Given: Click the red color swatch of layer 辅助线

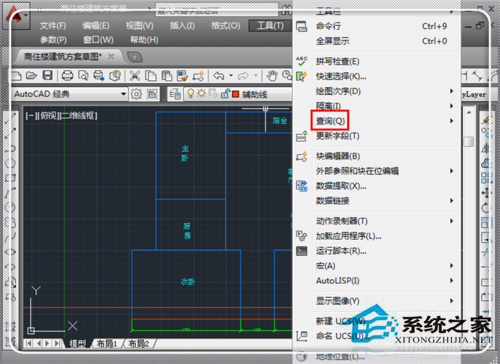Looking at the screenshot, I should (236, 94).
